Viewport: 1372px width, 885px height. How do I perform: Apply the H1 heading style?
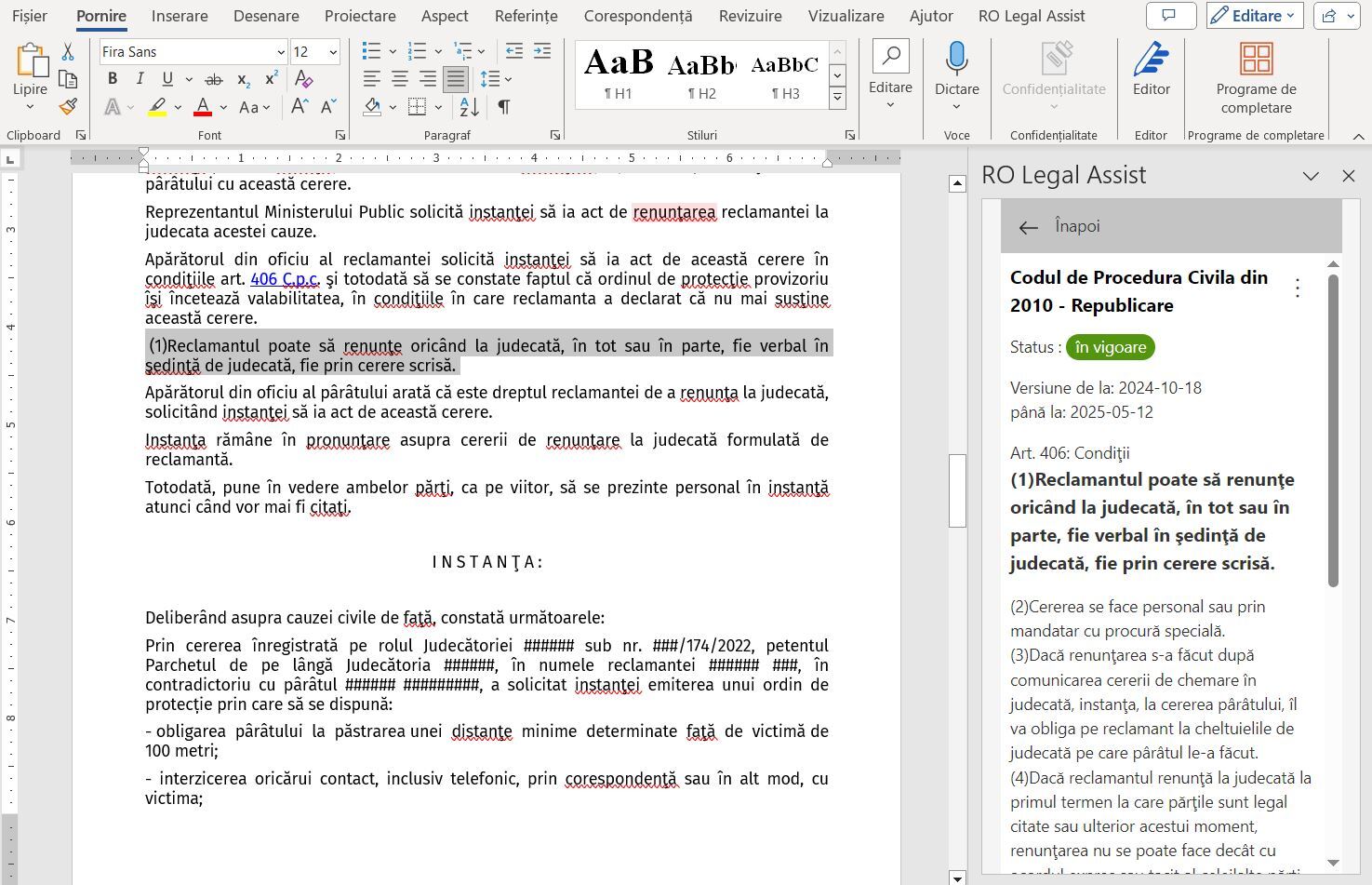[619, 74]
